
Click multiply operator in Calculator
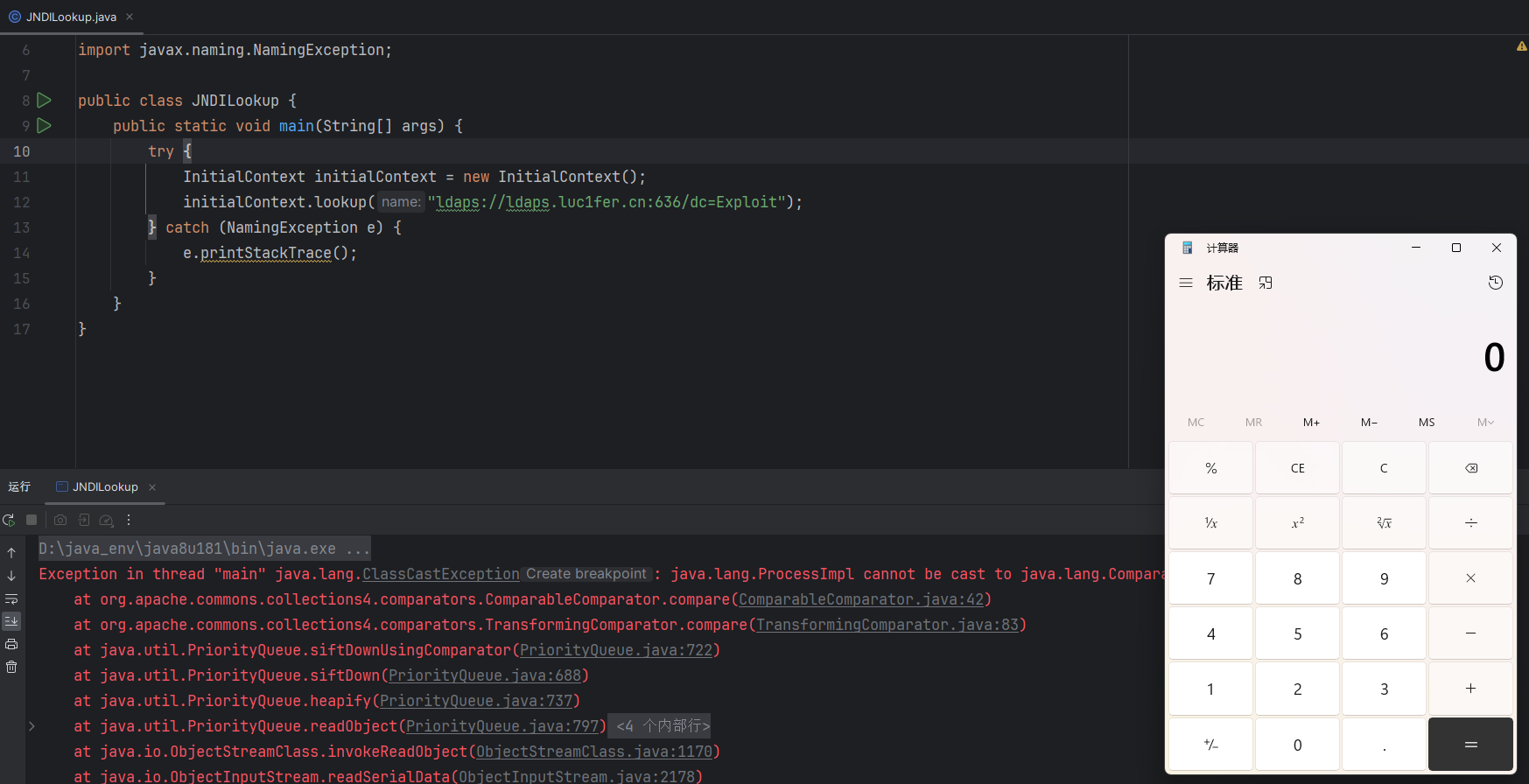click(x=1470, y=578)
